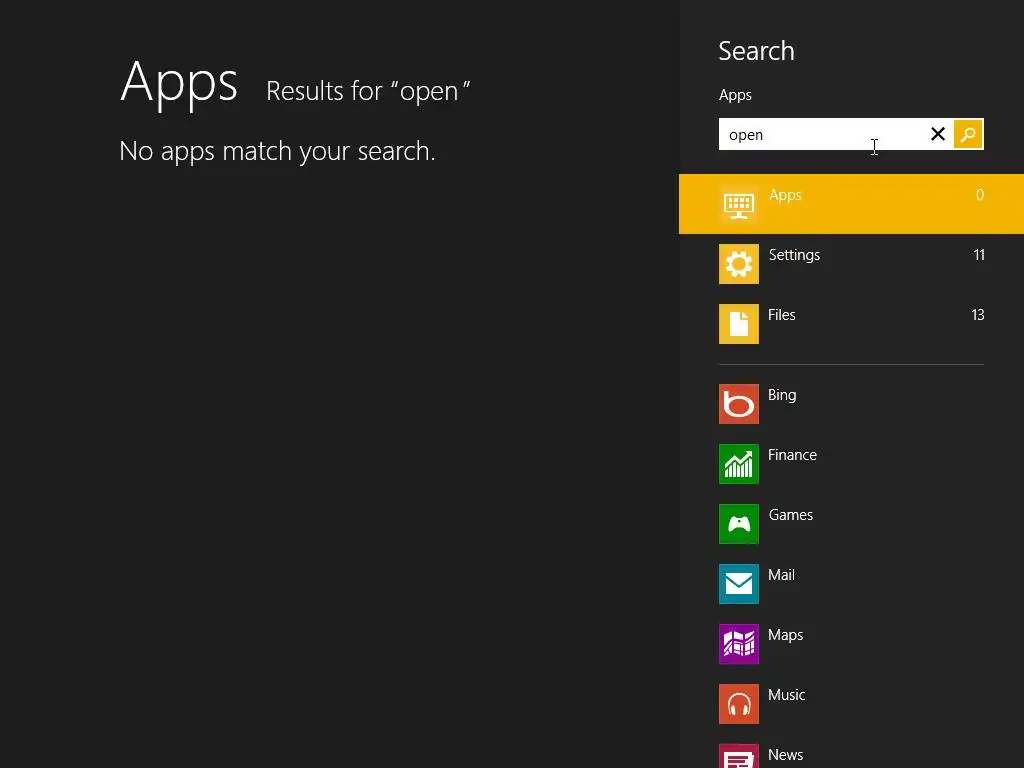Choose the Apps search category label
Viewport: 1024px width, 768px height.
(785, 195)
